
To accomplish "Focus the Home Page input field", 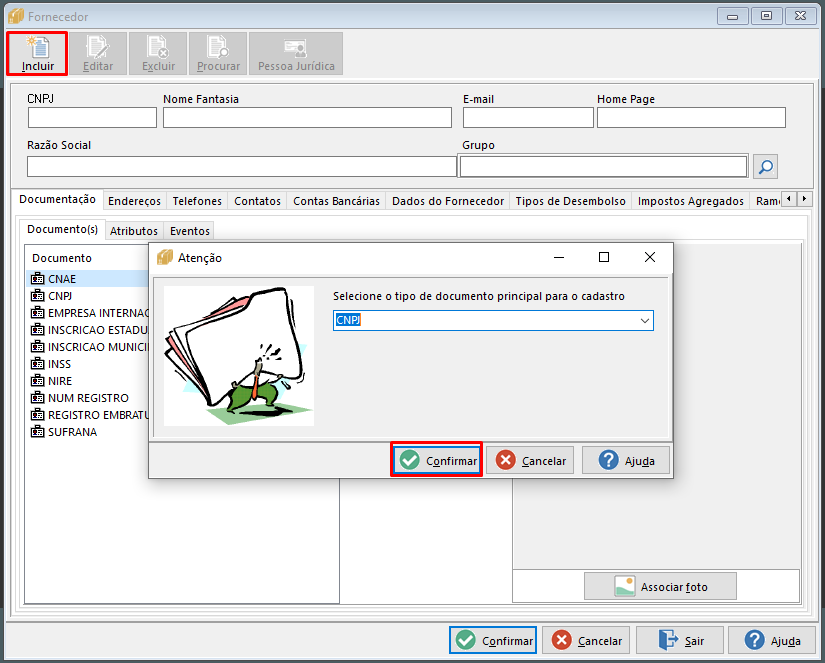I will pyautogui.click(x=691, y=117).
